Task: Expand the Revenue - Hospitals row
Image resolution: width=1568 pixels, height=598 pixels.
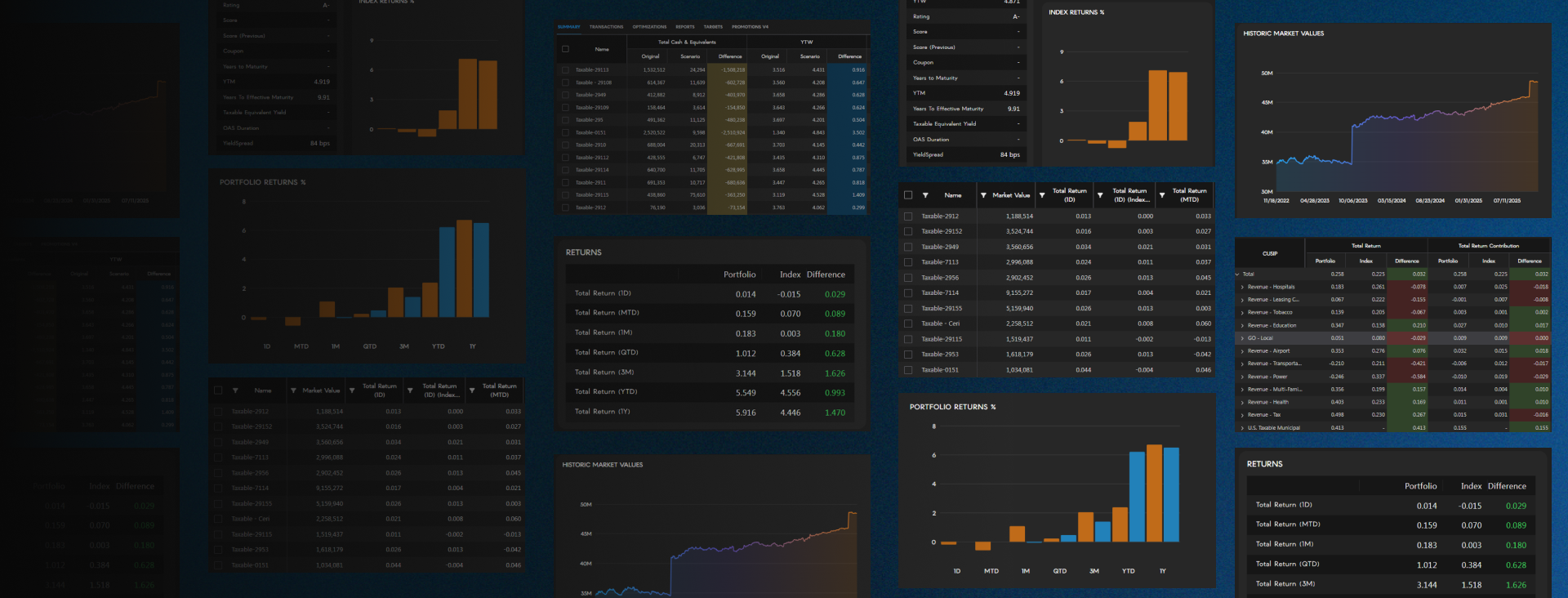Action: pyautogui.click(x=1242, y=287)
